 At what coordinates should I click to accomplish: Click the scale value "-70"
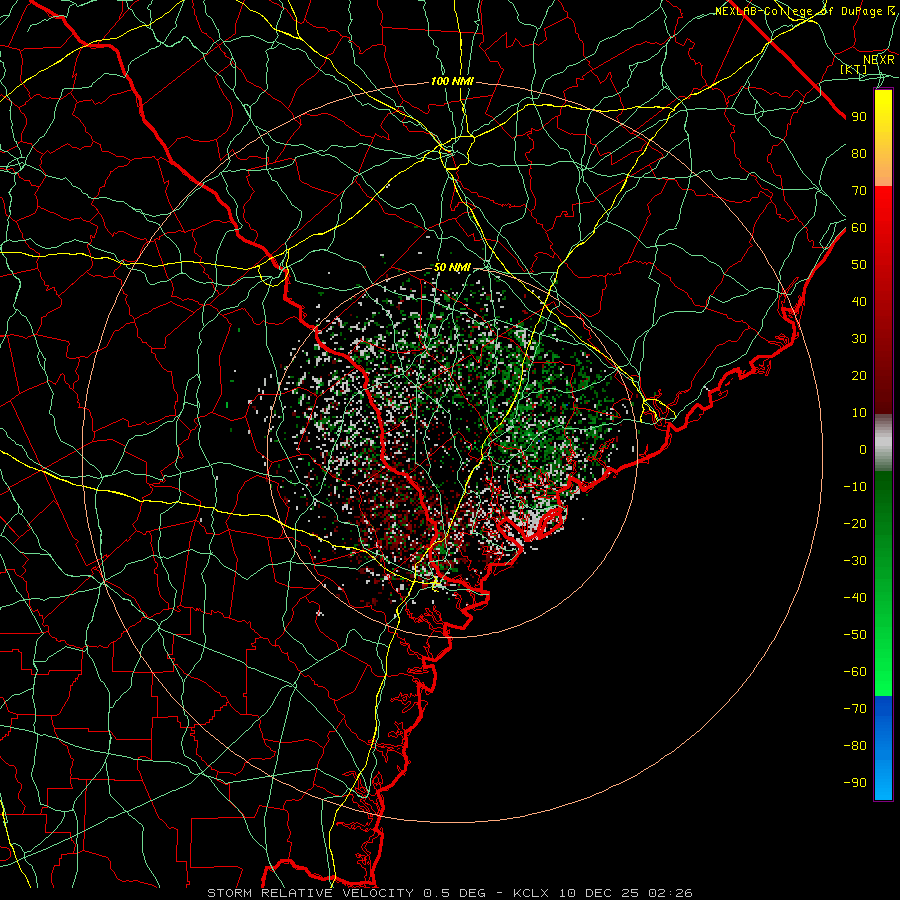point(855,709)
